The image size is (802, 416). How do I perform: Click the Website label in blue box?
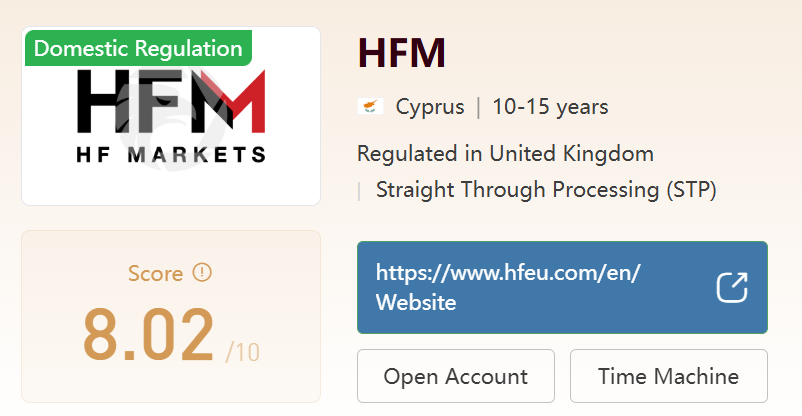tap(416, 302)
